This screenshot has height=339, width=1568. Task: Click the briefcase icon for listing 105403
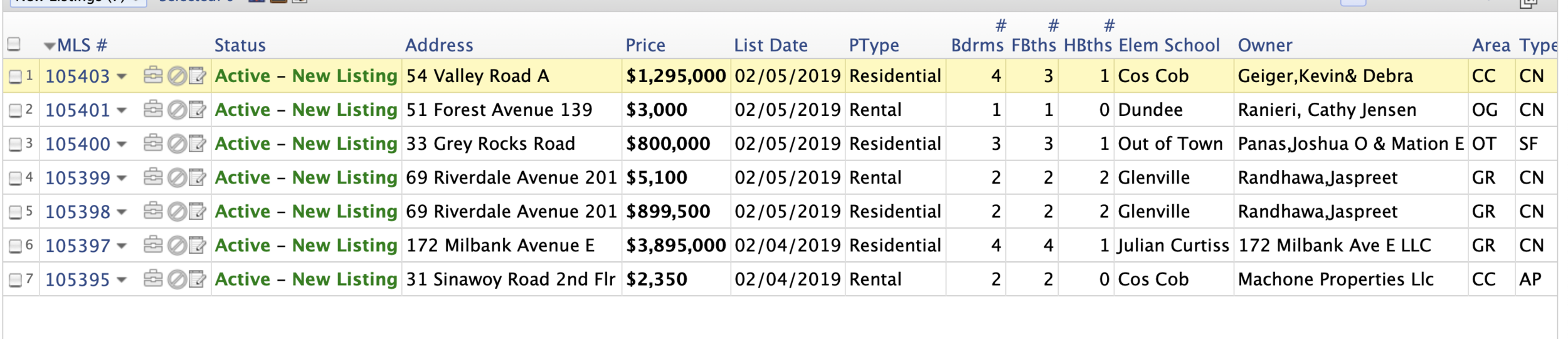pos(153,76)
